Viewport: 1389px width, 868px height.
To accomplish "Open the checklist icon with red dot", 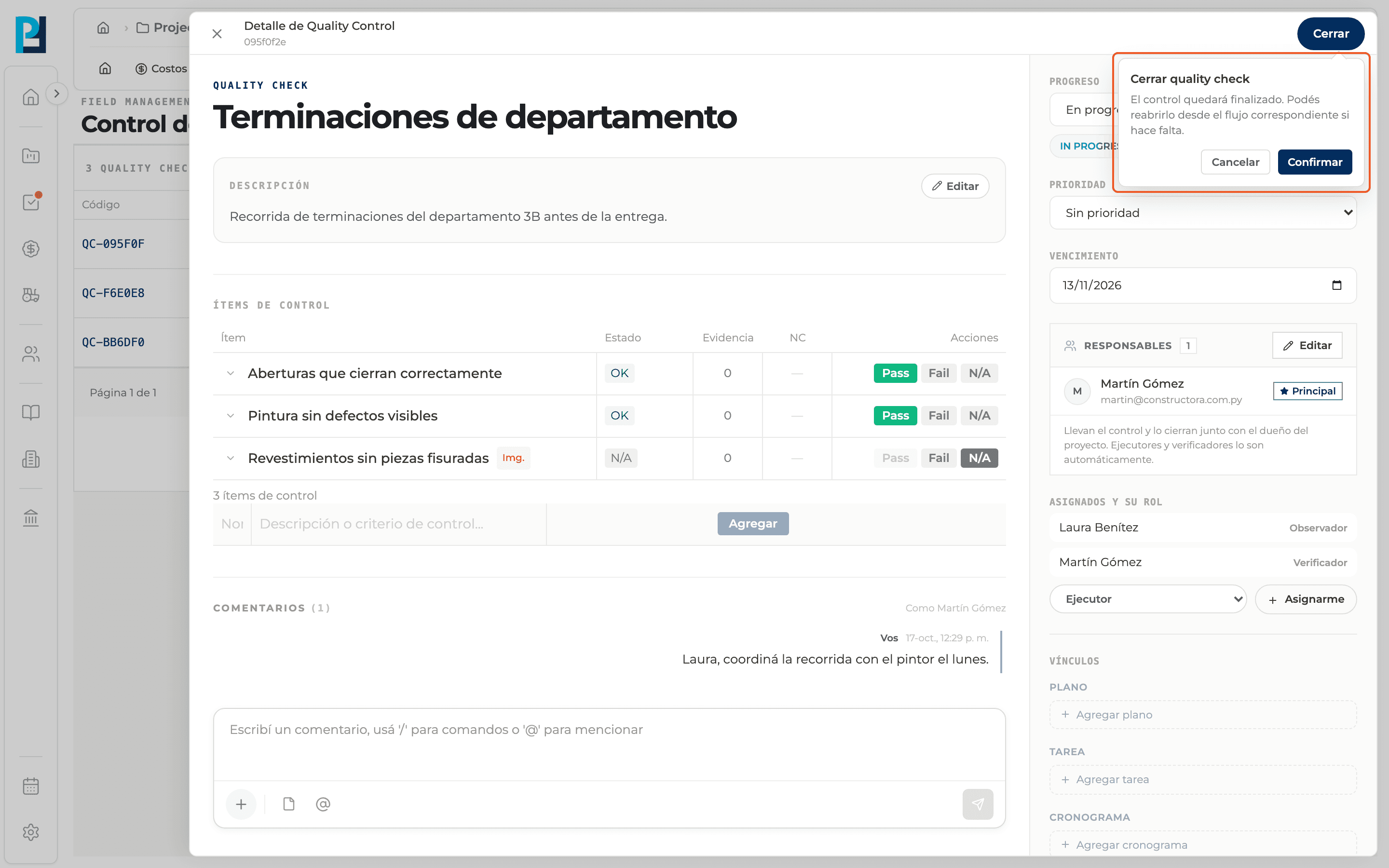I will coord(31,202).
